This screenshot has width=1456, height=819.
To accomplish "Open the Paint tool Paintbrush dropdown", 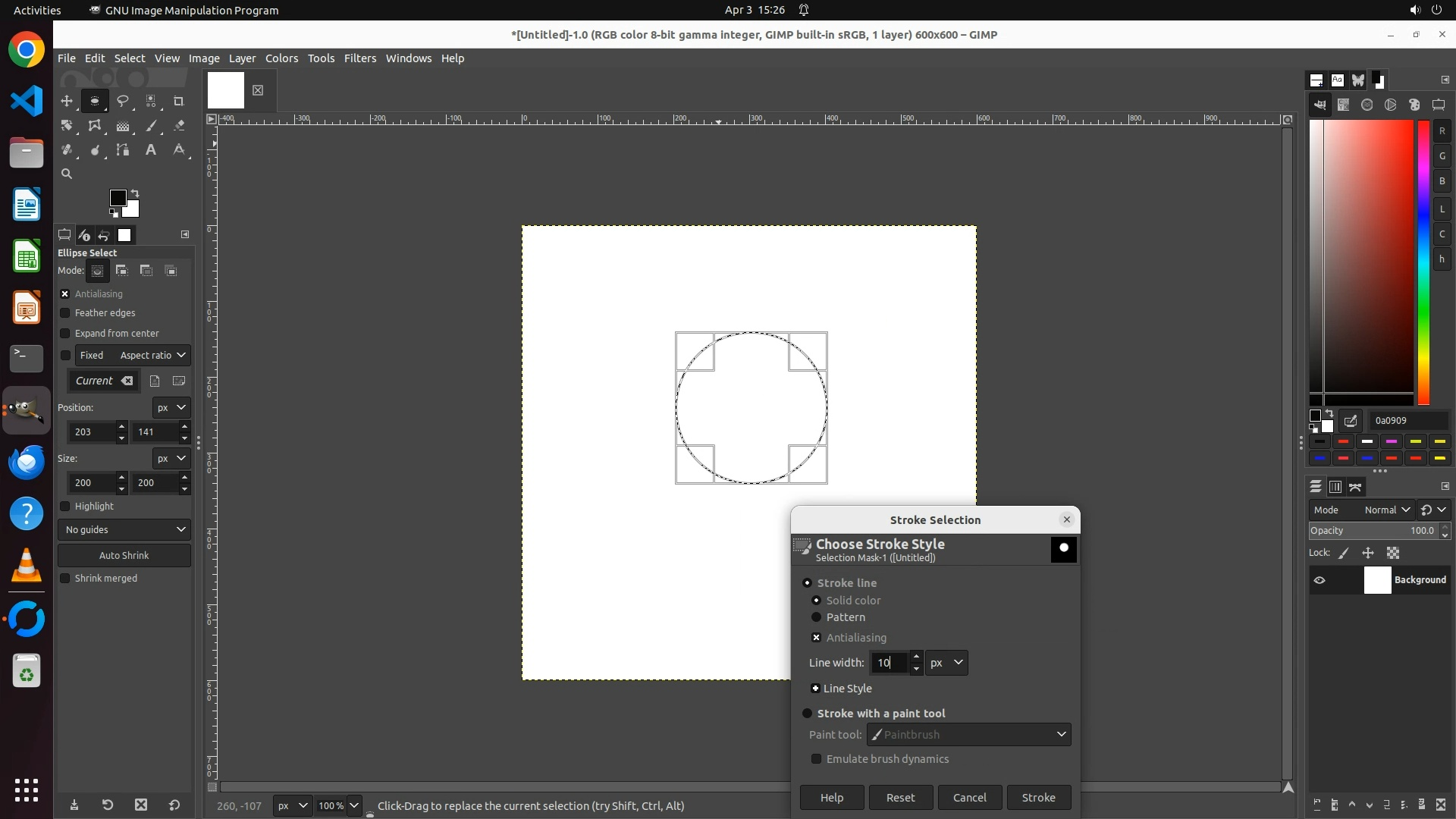I will click(969, 735).
